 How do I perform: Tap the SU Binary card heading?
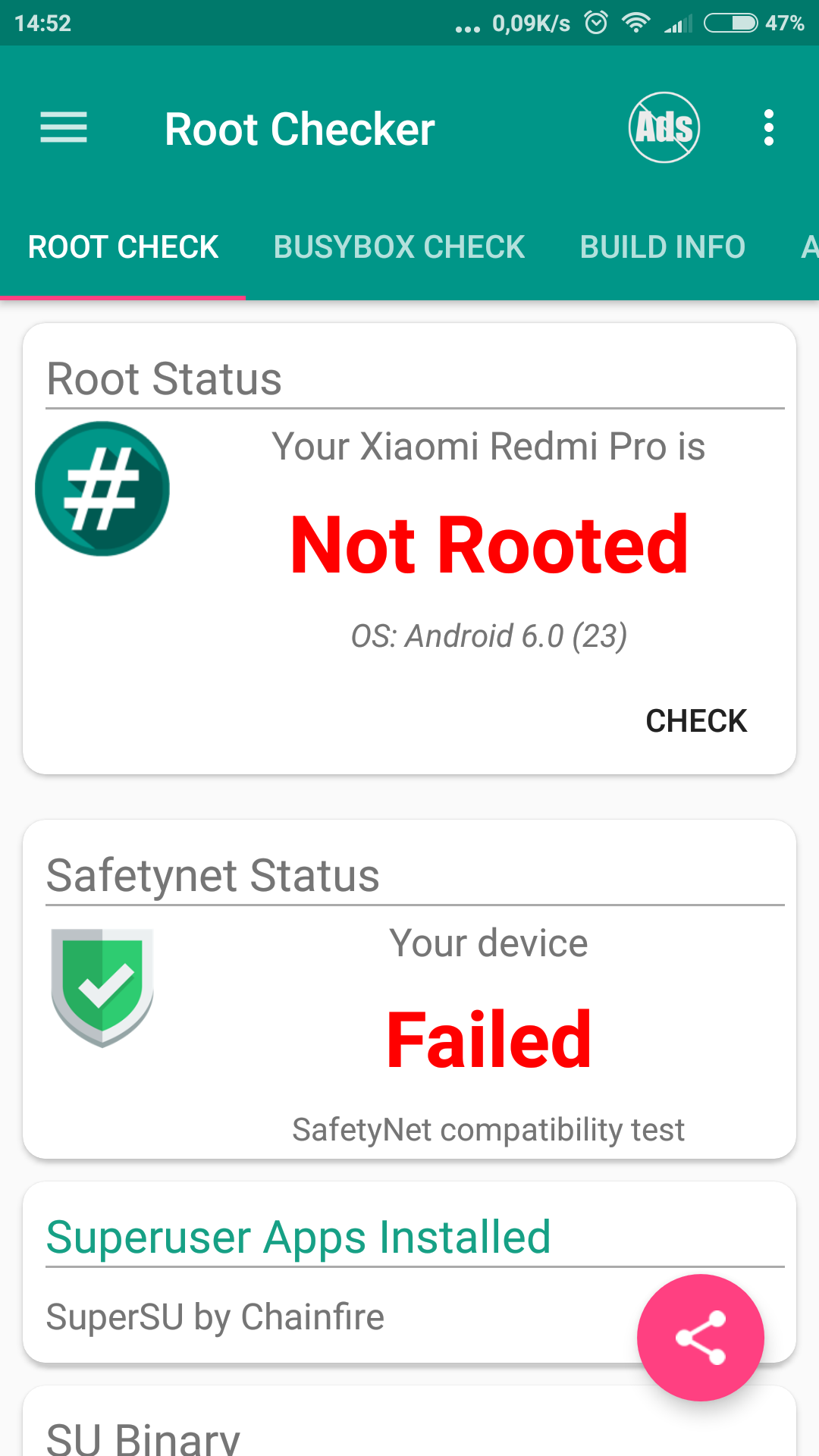click(143, 1437)
